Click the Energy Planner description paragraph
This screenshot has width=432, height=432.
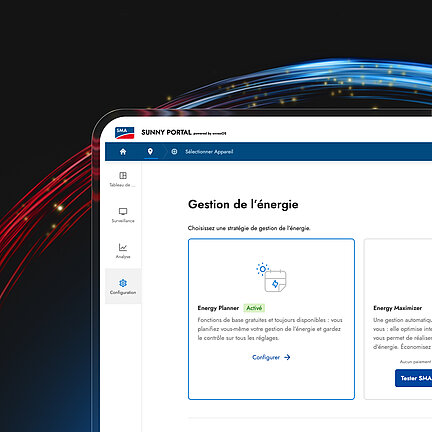[x=270, y=329]
